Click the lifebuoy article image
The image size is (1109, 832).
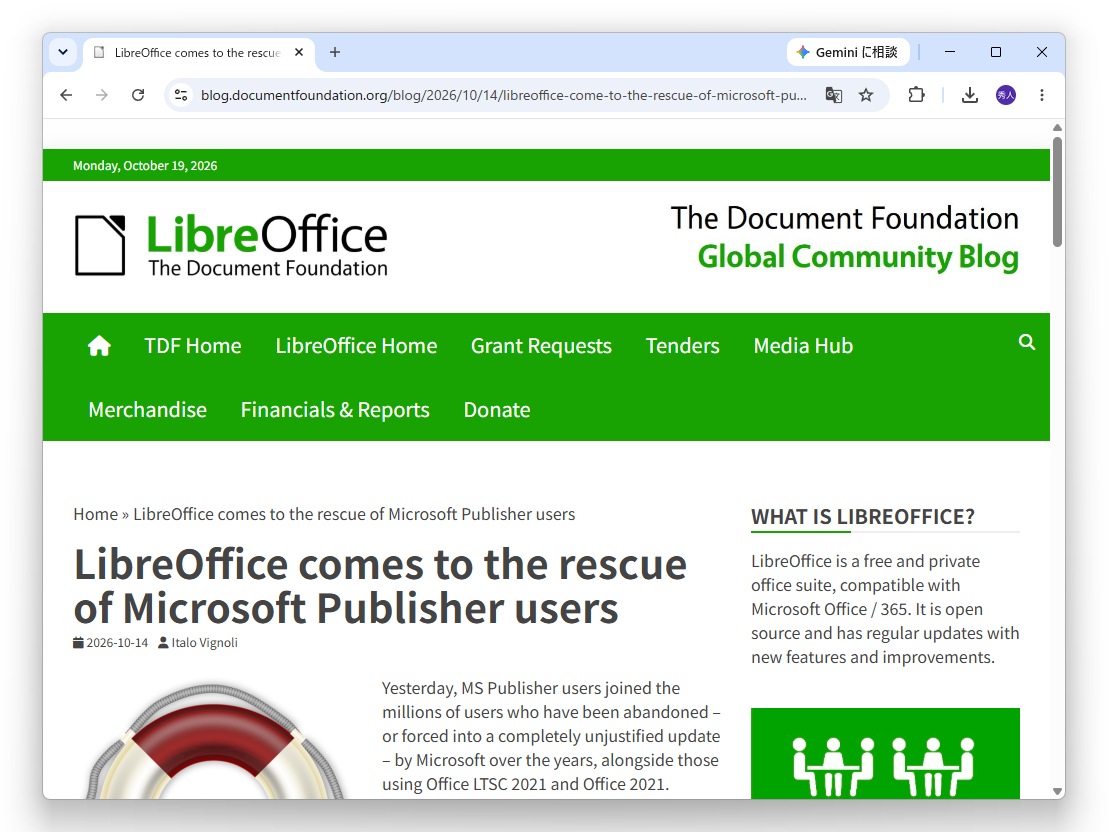click(x=214, y=740)
